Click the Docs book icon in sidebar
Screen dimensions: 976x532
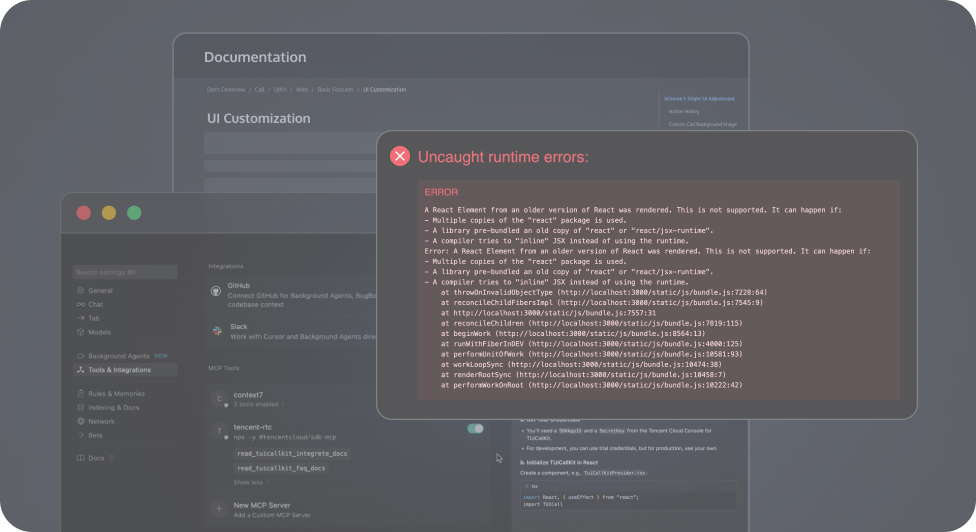[x=80, y=457]
